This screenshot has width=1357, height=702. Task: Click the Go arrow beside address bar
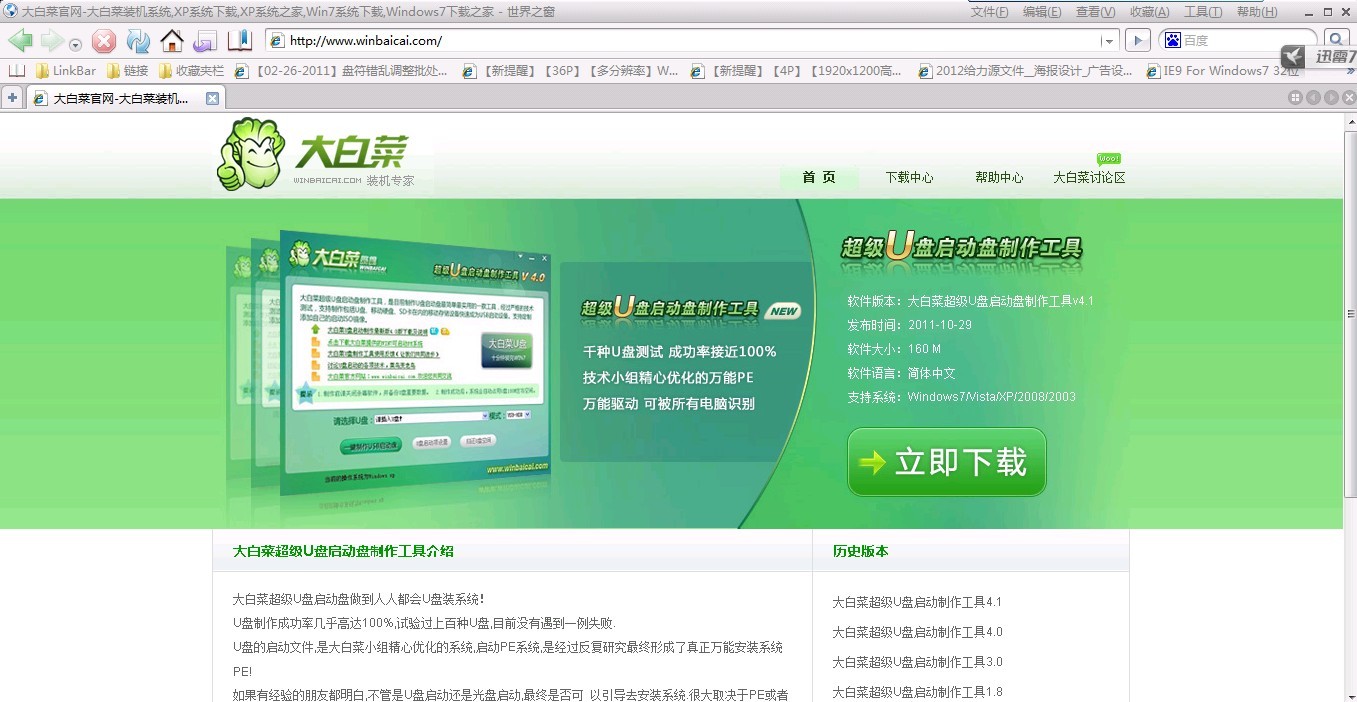1137,40
